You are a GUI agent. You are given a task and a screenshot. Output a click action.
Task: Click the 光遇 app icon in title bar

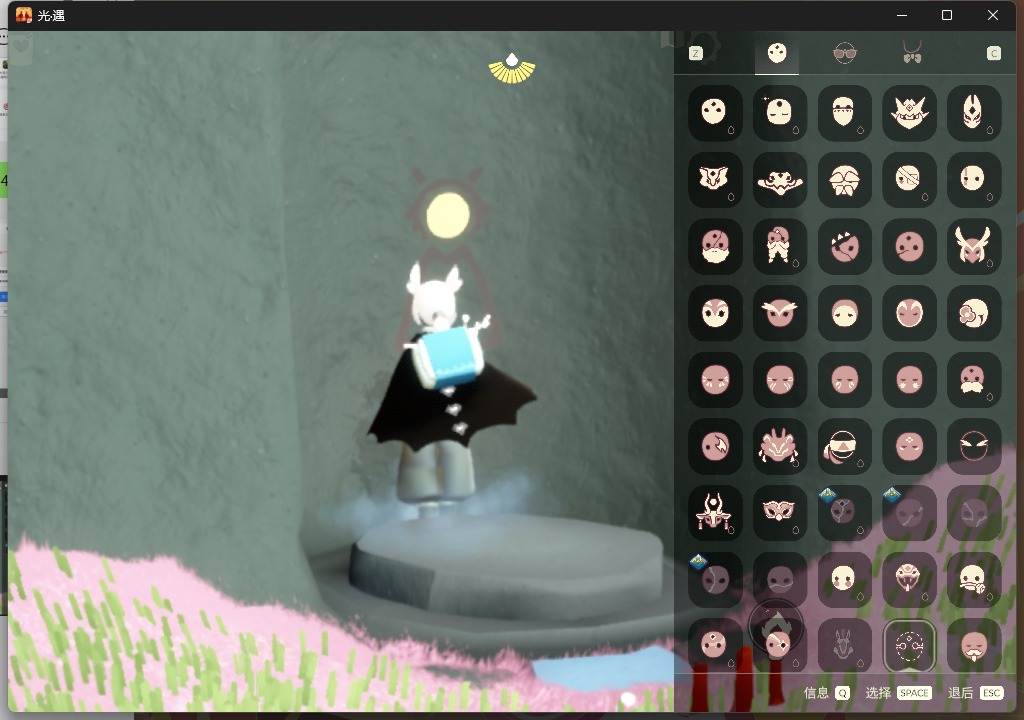pyautogui.click(x=24, y=15)
